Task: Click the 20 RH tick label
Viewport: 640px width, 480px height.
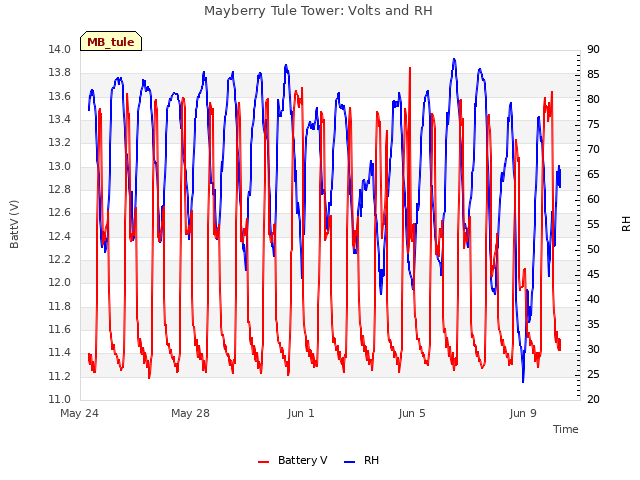Action: pyautogui.click(x=593, y=399)
